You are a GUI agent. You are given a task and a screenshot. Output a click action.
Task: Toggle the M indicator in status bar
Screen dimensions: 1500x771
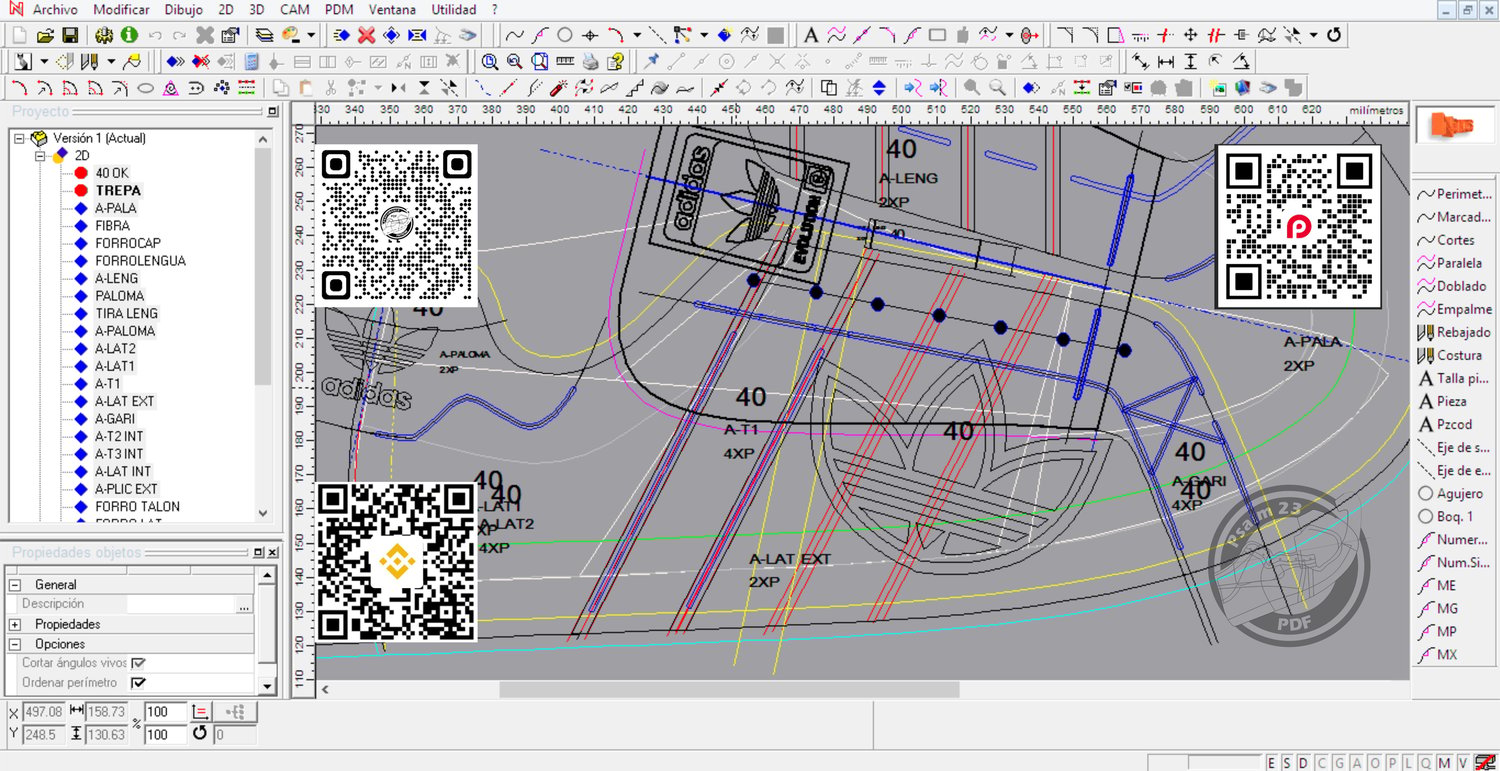pyautogui.click(x=1446, y=763)
